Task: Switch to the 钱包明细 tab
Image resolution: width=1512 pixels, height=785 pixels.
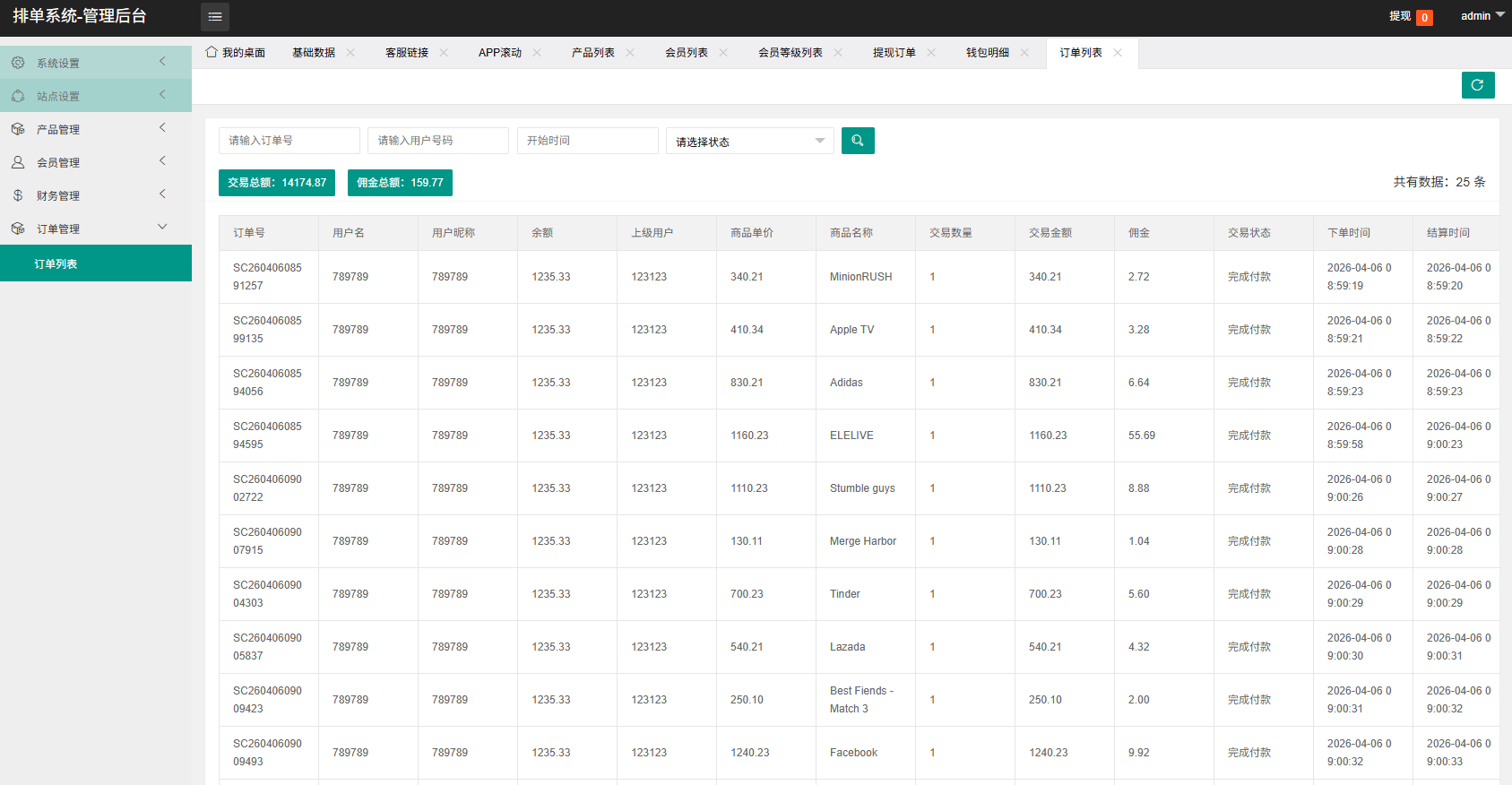Action: point(987,53)
